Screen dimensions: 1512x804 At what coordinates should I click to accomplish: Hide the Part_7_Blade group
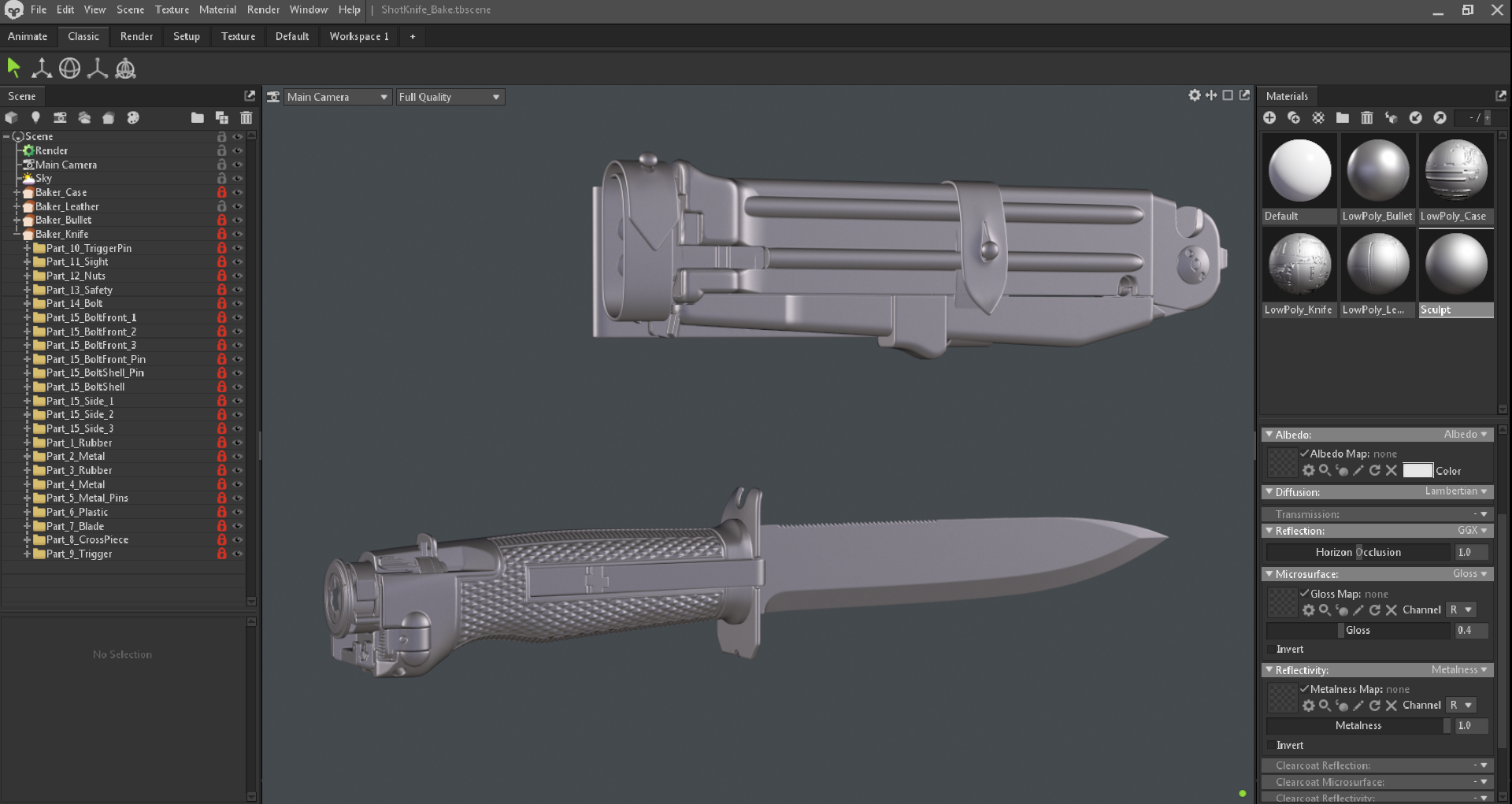pyautogui.click(x=237, y=526)
